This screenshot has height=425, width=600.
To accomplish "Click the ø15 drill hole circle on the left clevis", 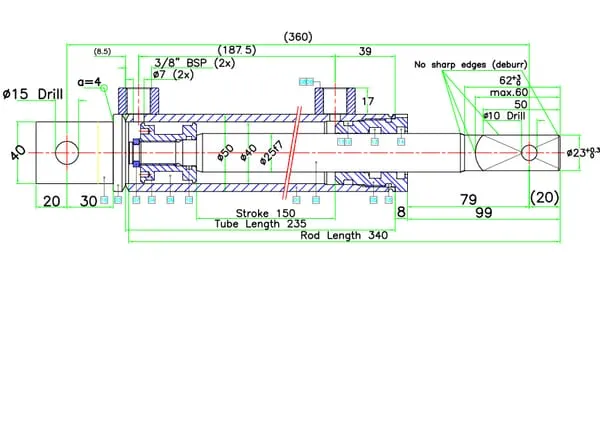I will pos(67,152).
